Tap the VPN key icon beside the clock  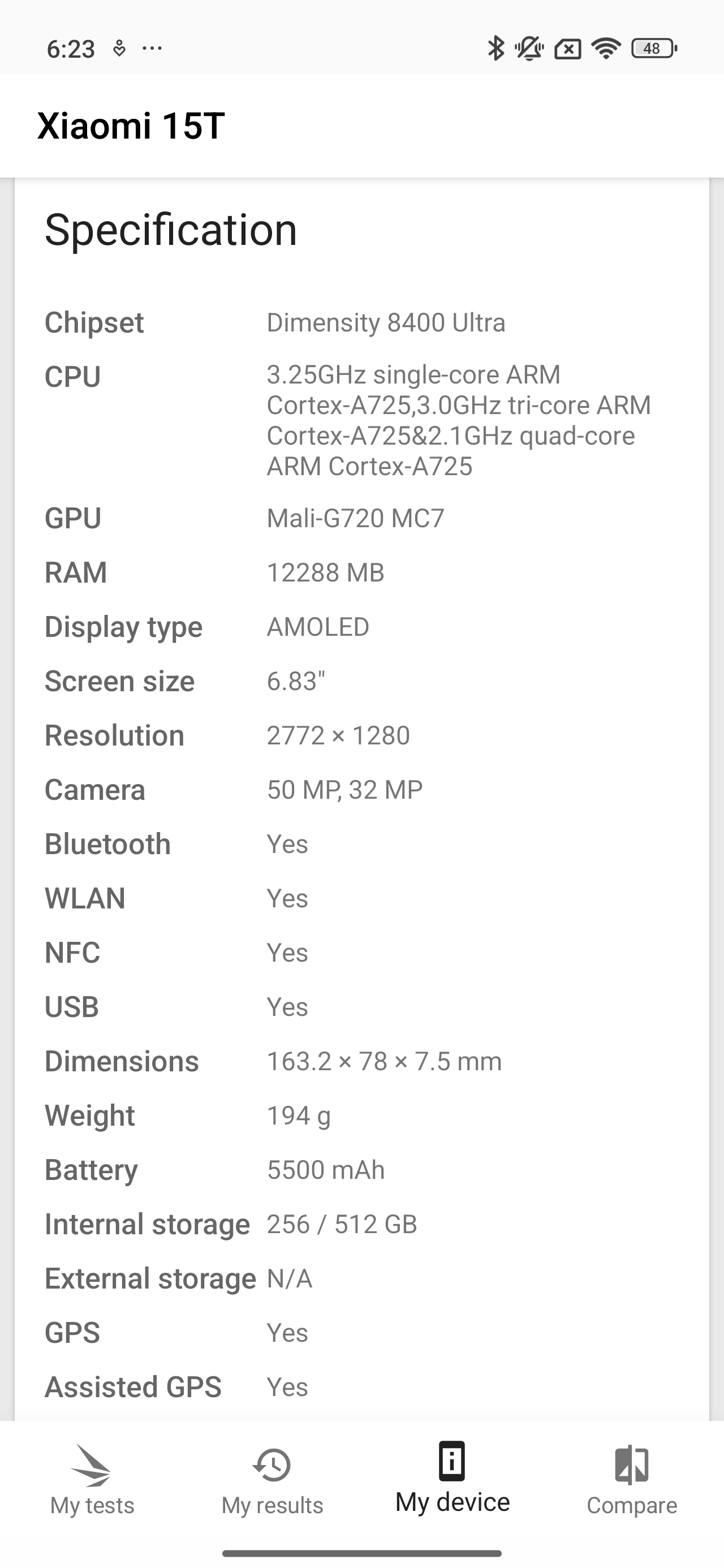119,48
